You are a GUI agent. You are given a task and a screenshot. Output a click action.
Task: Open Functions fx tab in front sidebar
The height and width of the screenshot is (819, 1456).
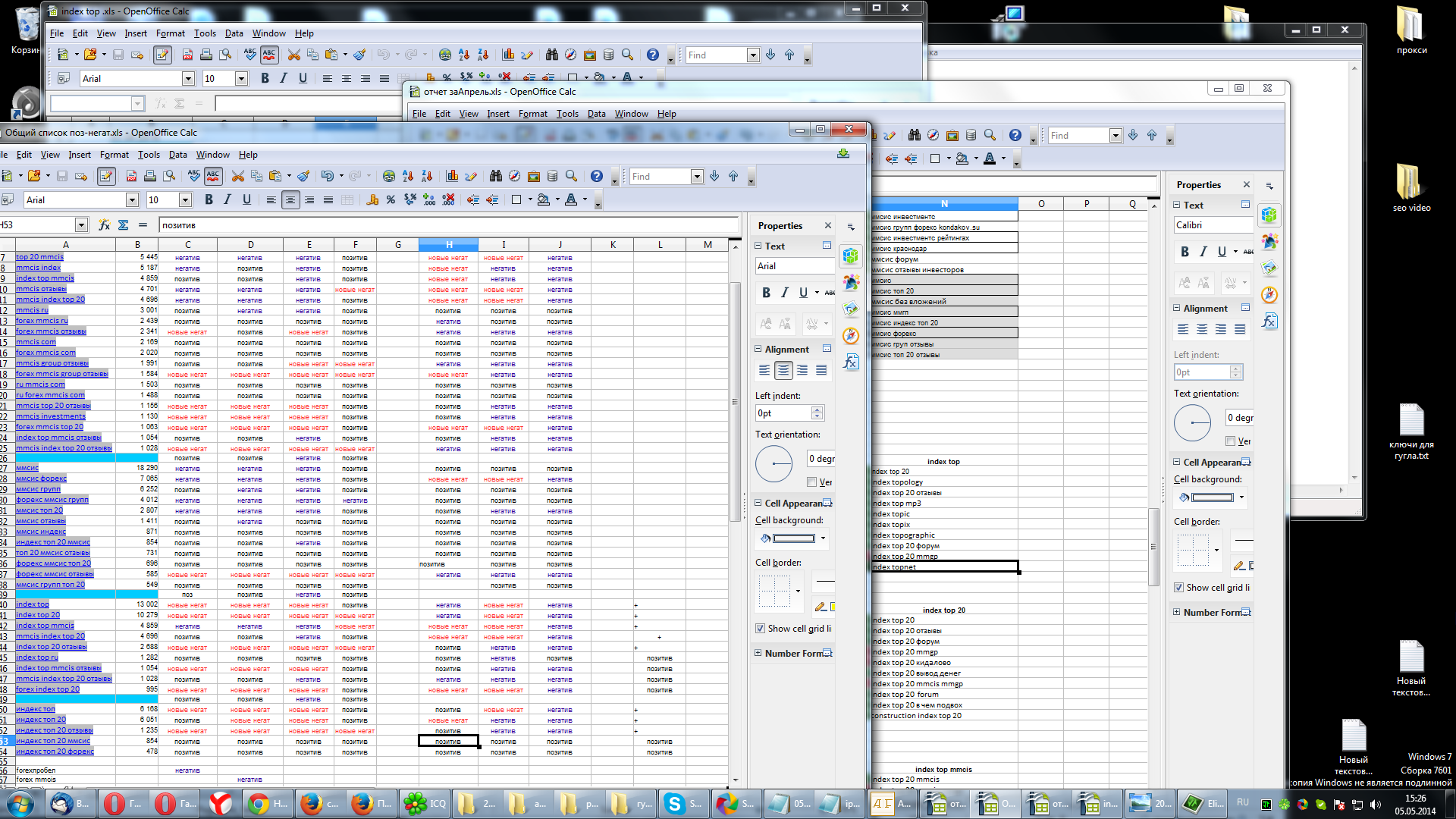tap(851, 362)
